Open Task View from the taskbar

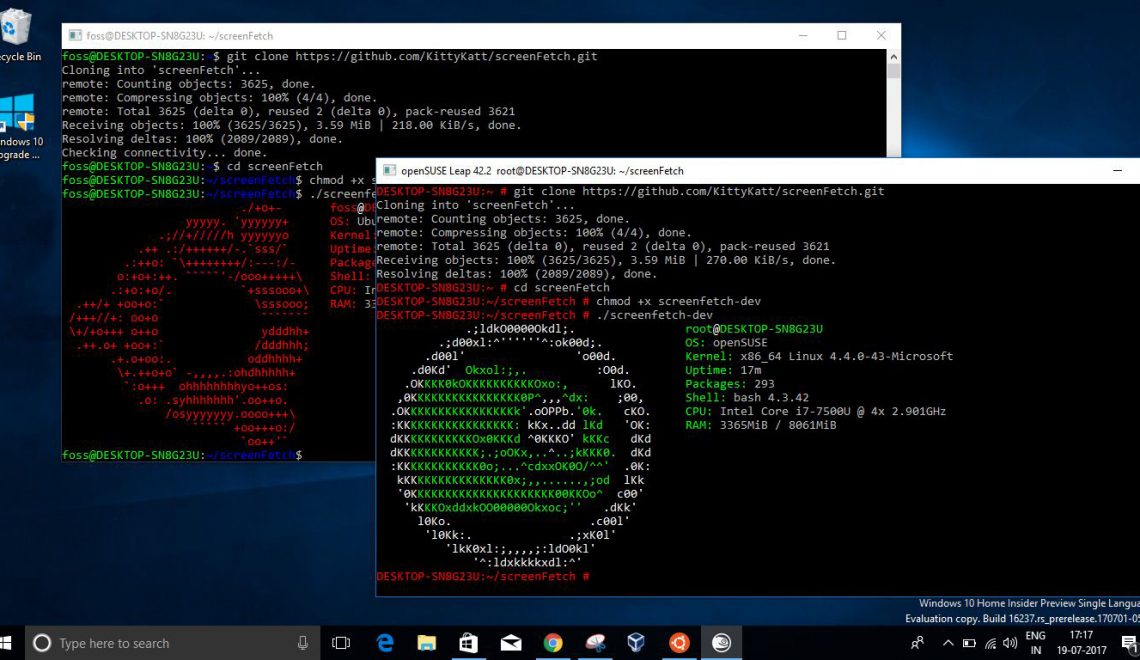341,643
